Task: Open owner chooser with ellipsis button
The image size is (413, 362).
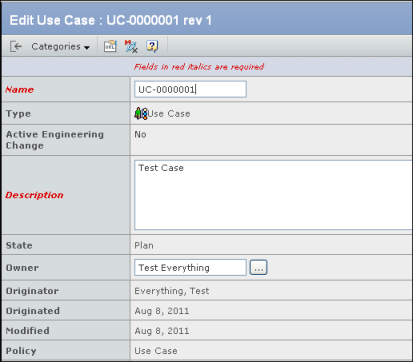Action: pos(259,268)
